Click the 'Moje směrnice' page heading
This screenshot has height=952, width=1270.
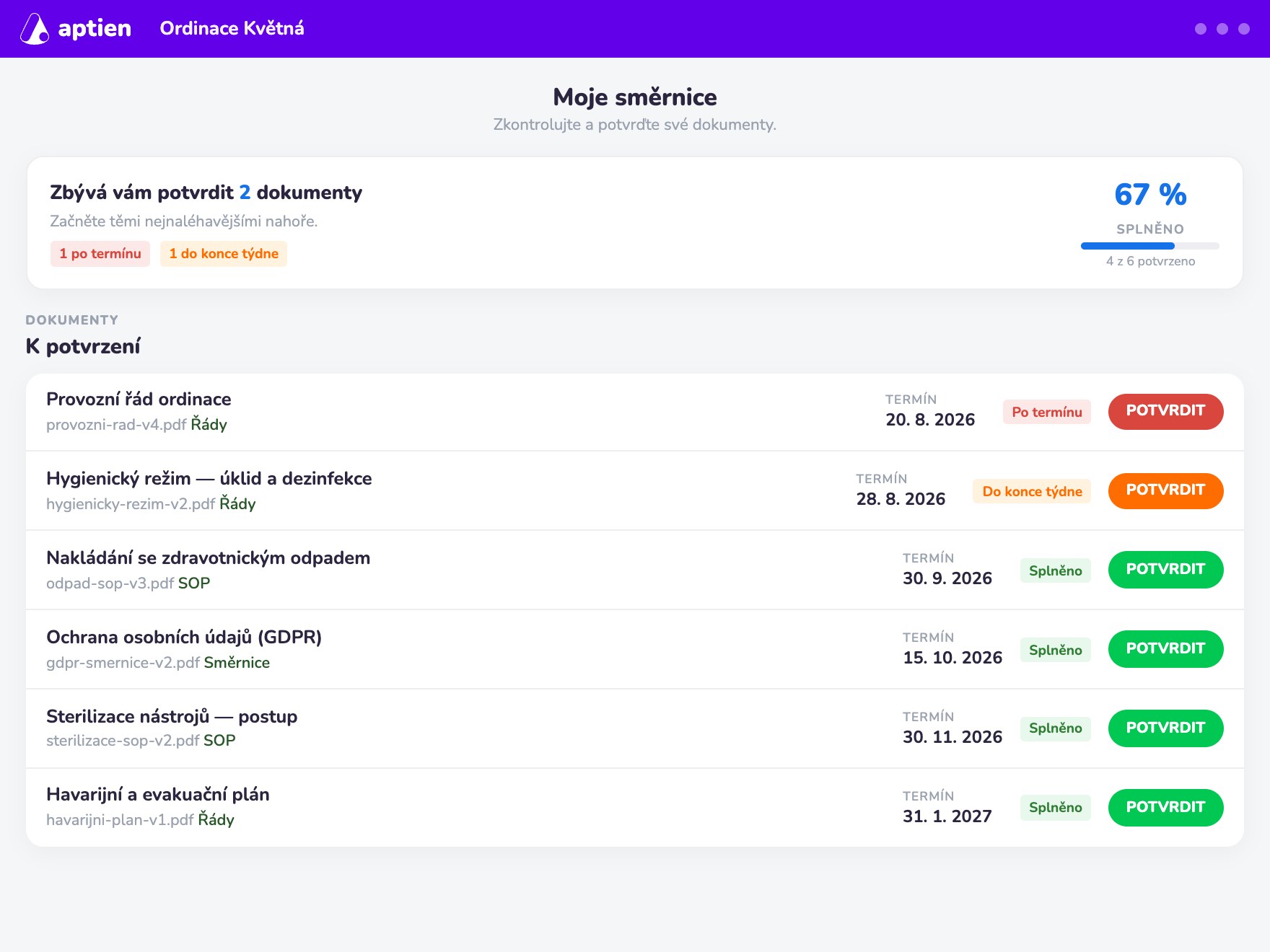click(x=635, y=97)
